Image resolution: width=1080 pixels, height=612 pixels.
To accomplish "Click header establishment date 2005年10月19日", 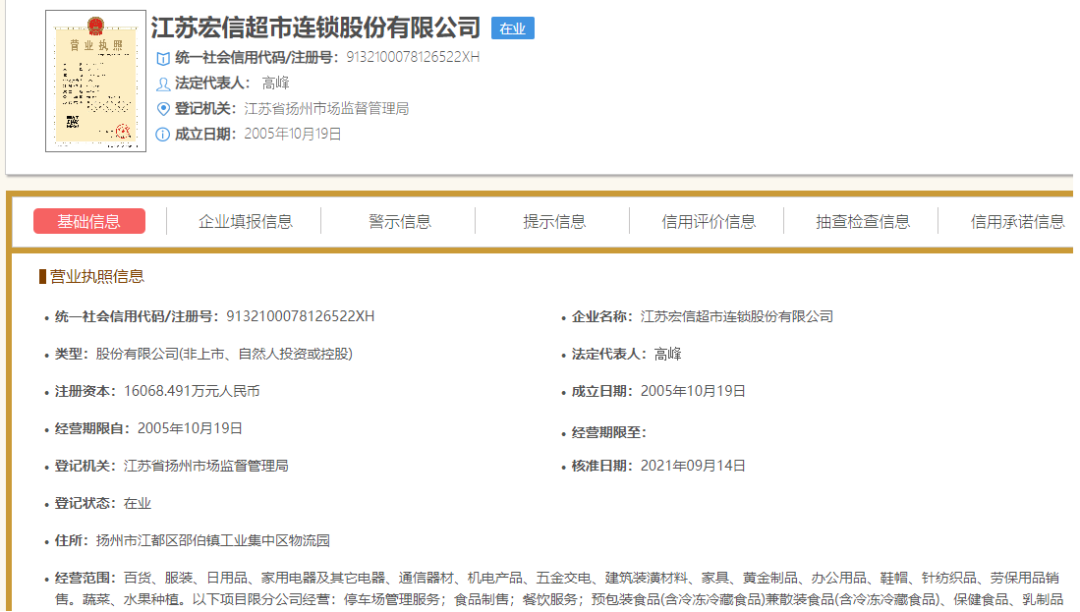I will (293, 134).
